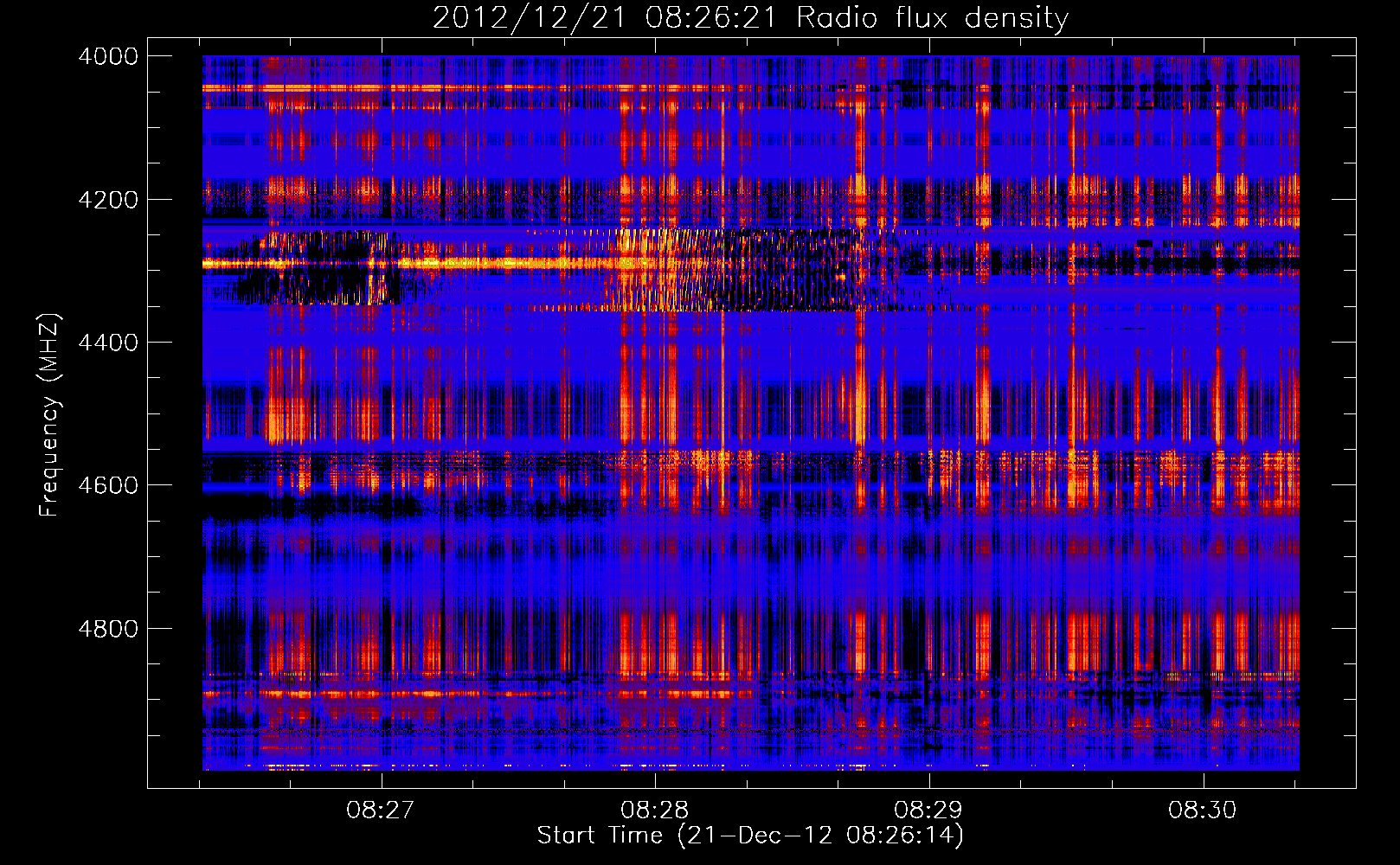Click the 'Start Time (21-Dec-12 08:26:14)' axis title
The width and height of the screenshot is (1400, 865).
tap(750, 836)
